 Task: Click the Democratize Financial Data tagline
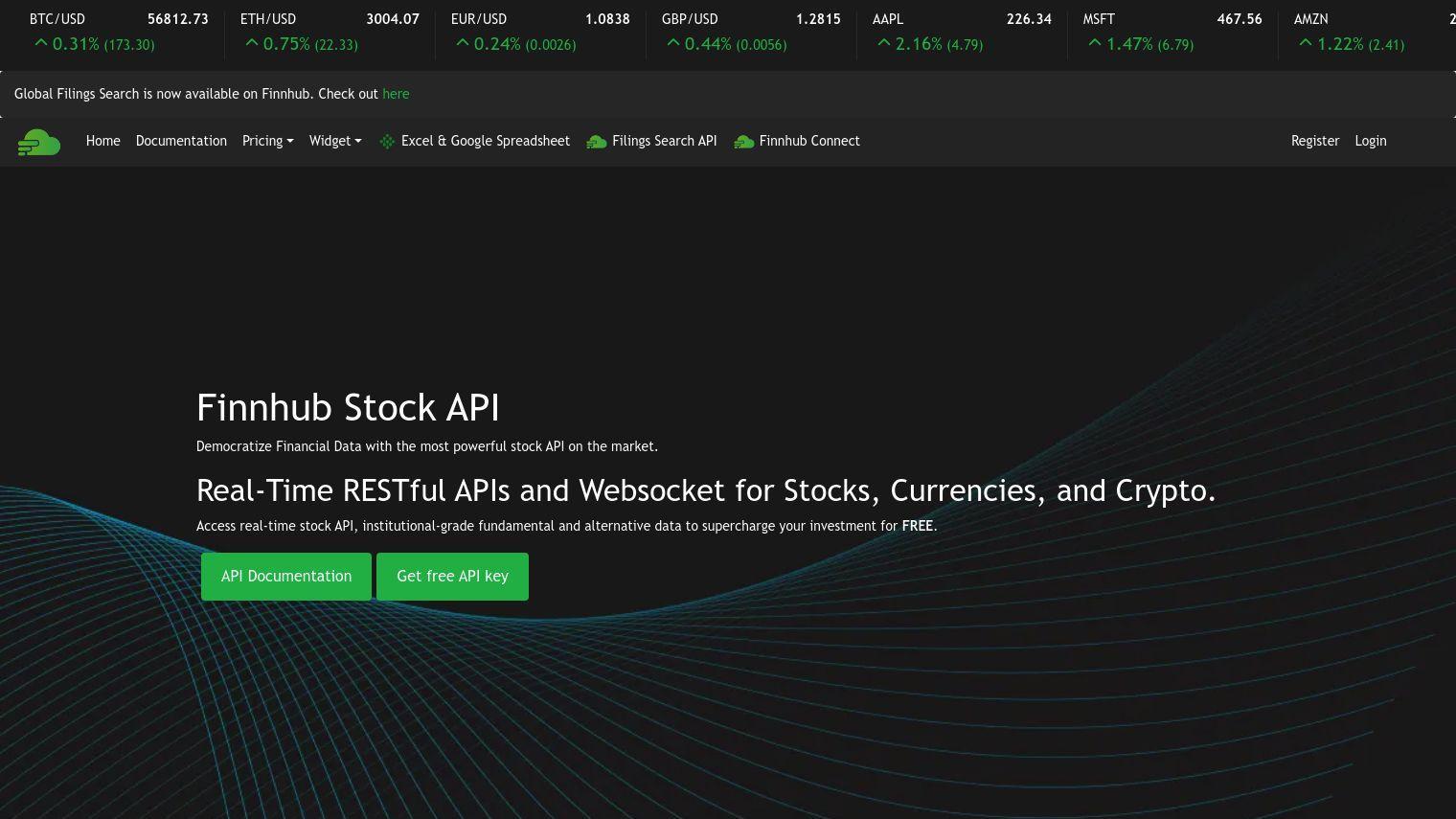(x=427, y=446)
